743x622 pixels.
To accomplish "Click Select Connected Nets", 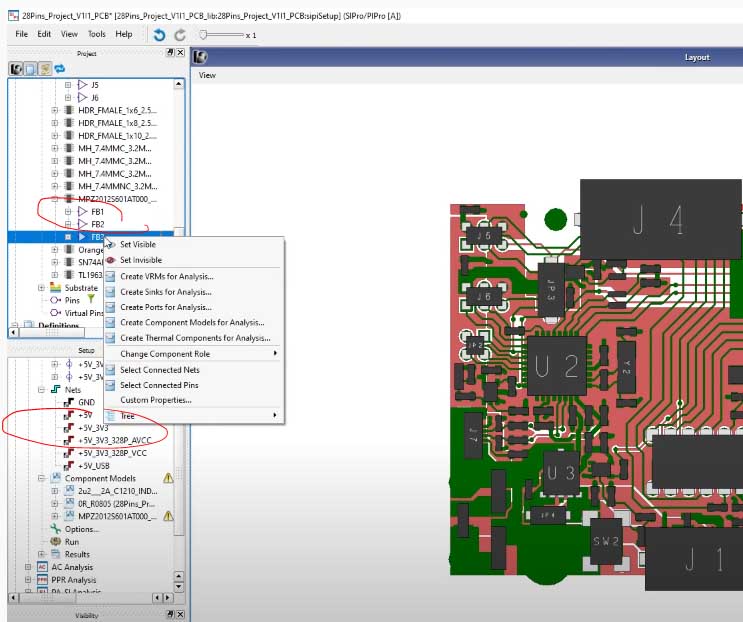I will tap(159, 370).
